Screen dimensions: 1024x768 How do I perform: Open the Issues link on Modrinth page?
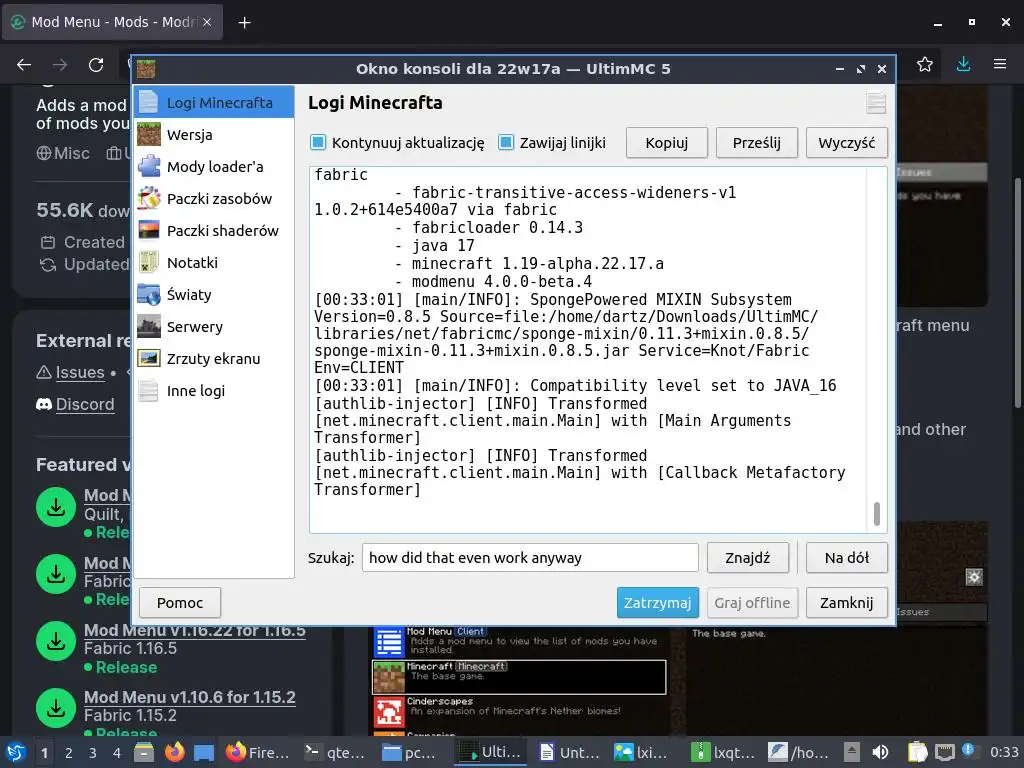[x=80, y=372]
